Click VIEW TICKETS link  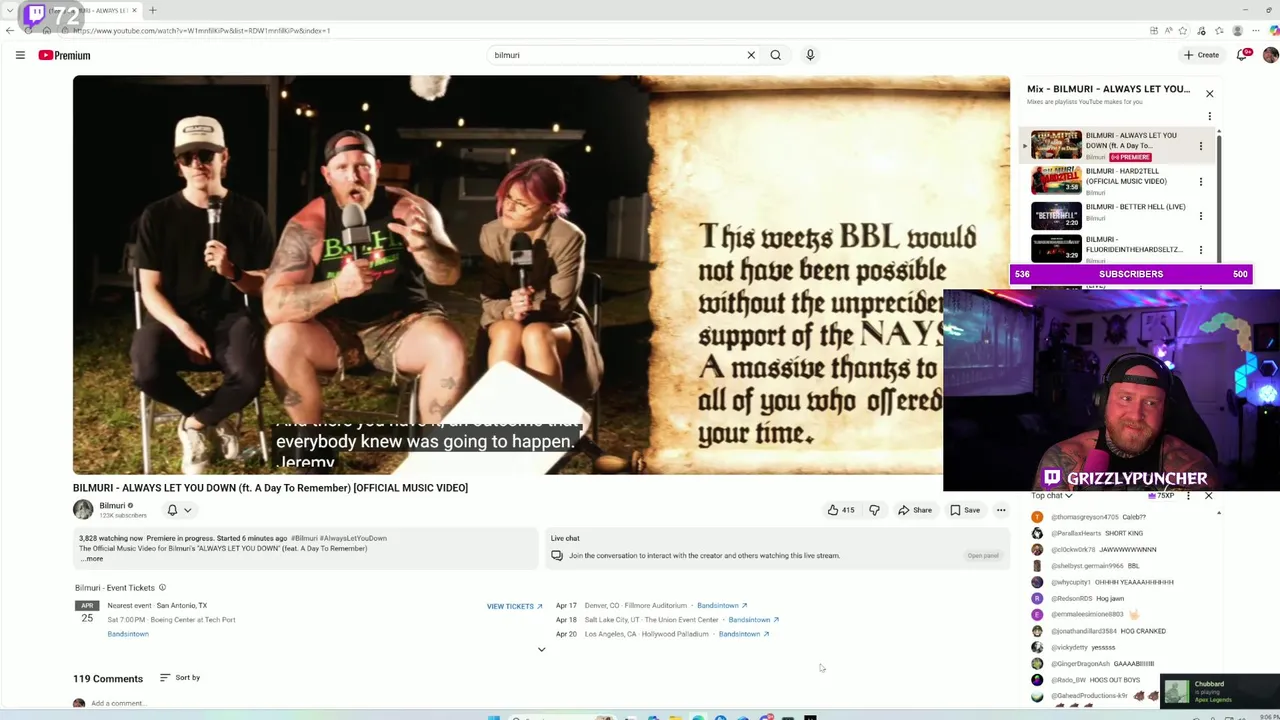click(514, 606)
